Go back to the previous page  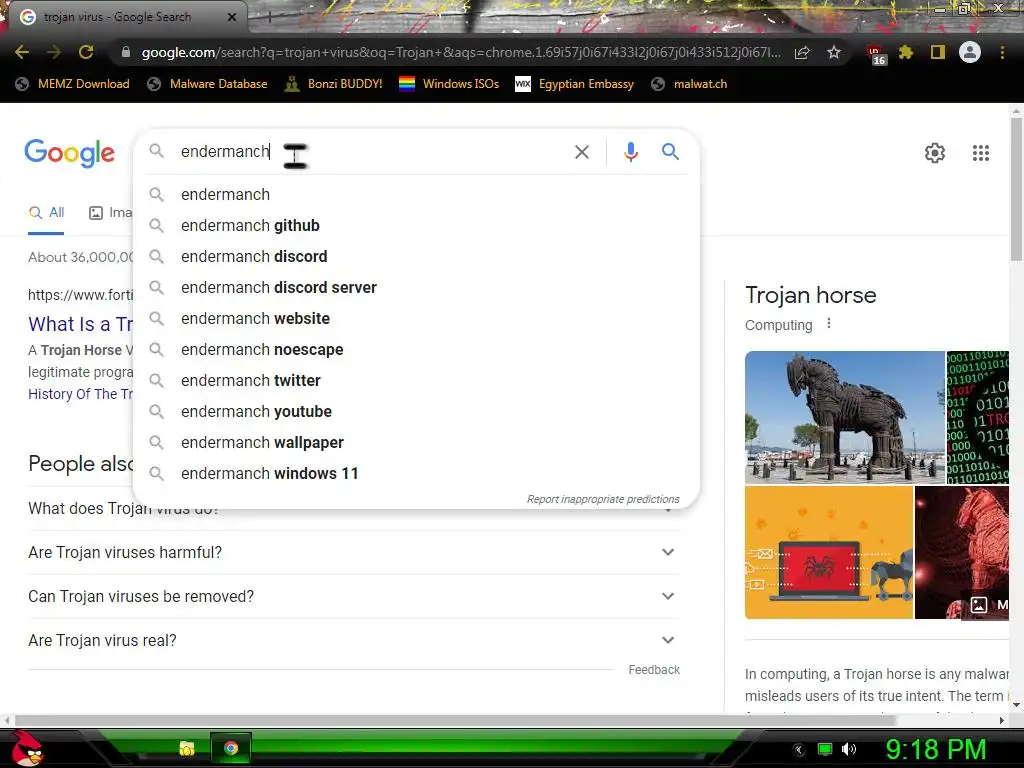tap(22, 52)
